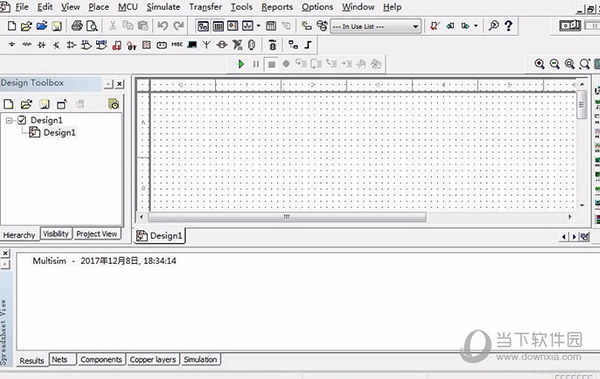Switch to the Components tab

(101, 359)
